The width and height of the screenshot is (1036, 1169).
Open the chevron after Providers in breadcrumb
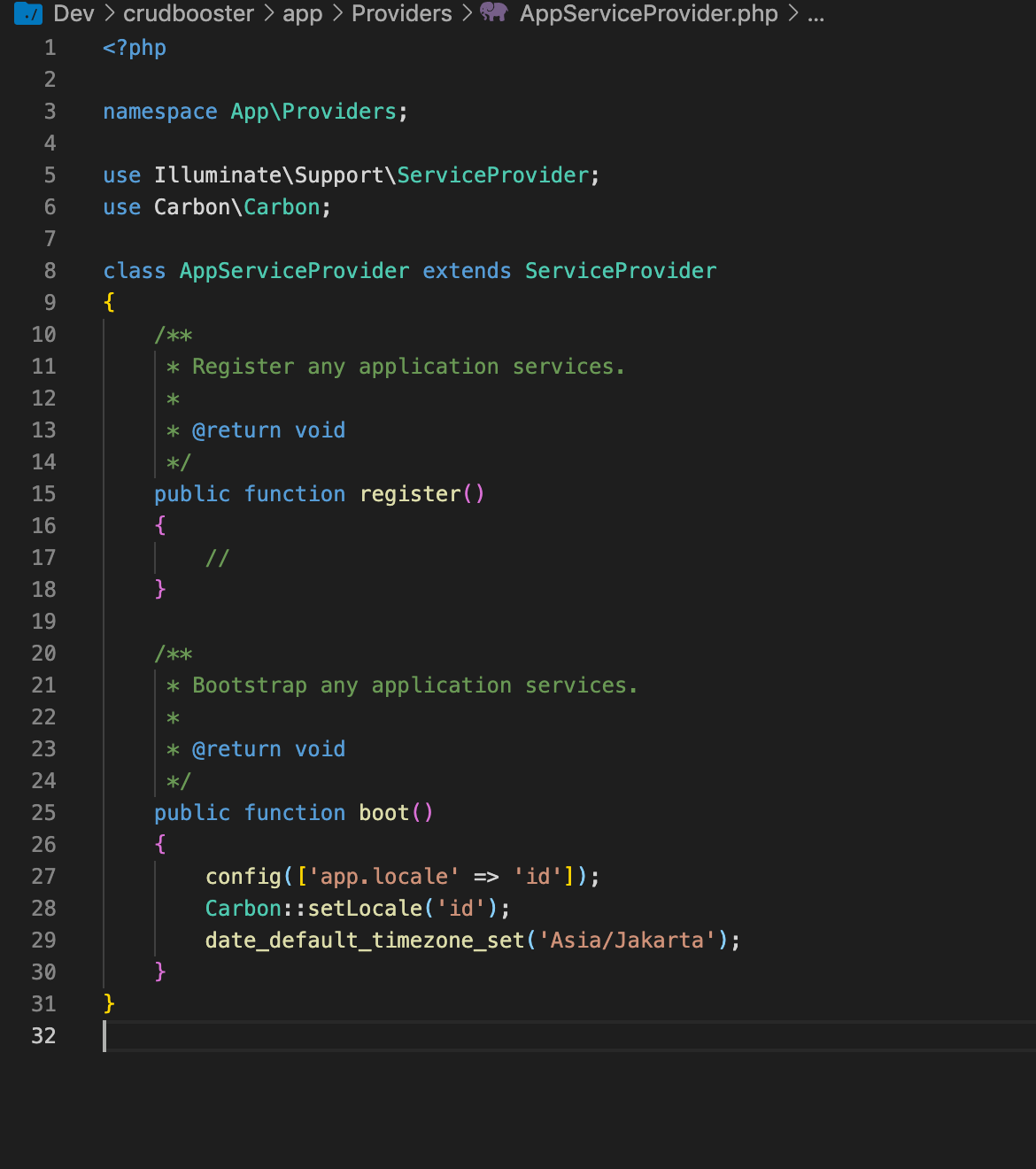[x=467, y=13]
